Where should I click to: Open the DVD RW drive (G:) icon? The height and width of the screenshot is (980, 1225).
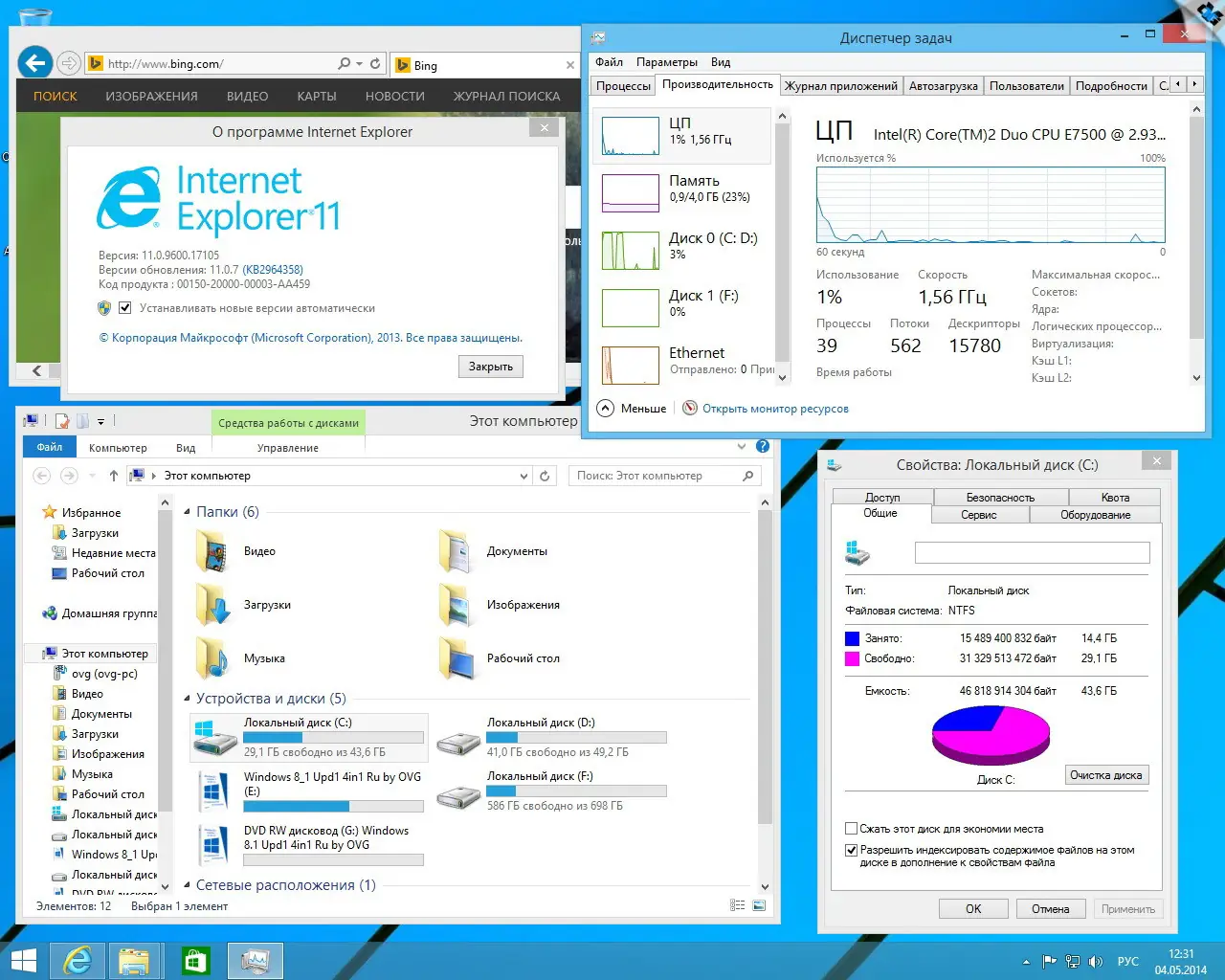tap(213, 845)
